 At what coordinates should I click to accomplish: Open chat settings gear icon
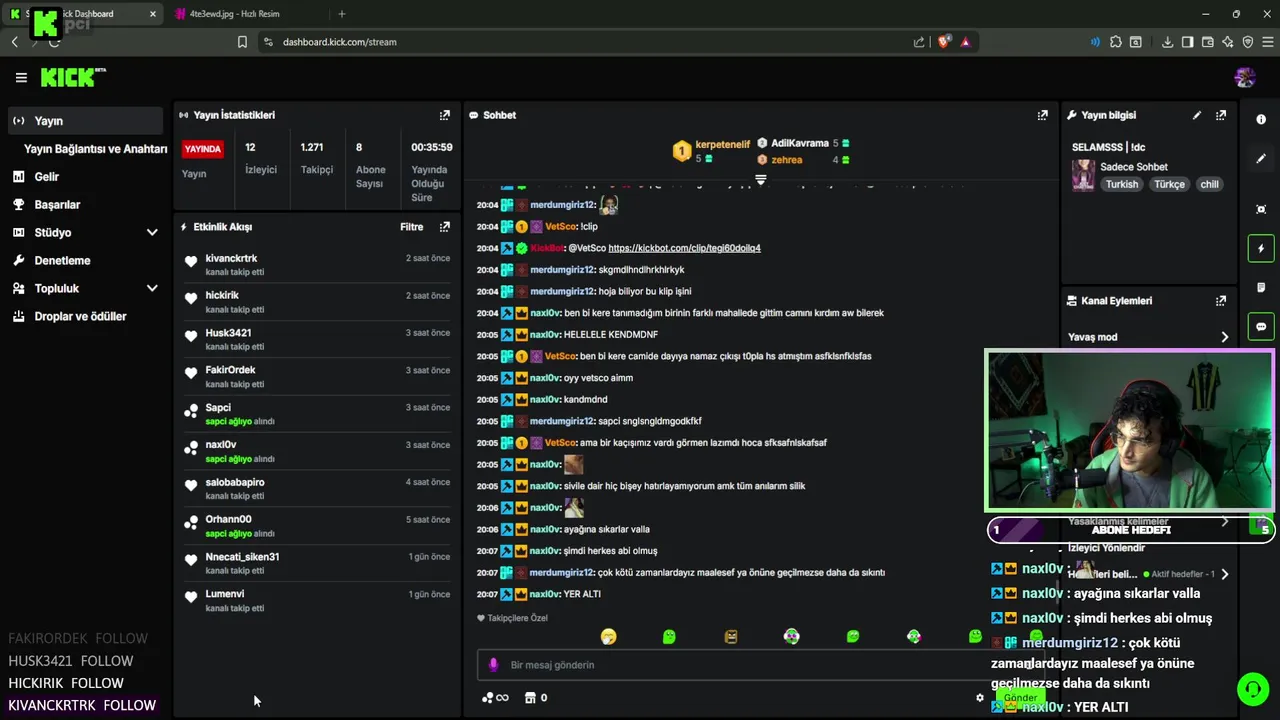point(980,698)
